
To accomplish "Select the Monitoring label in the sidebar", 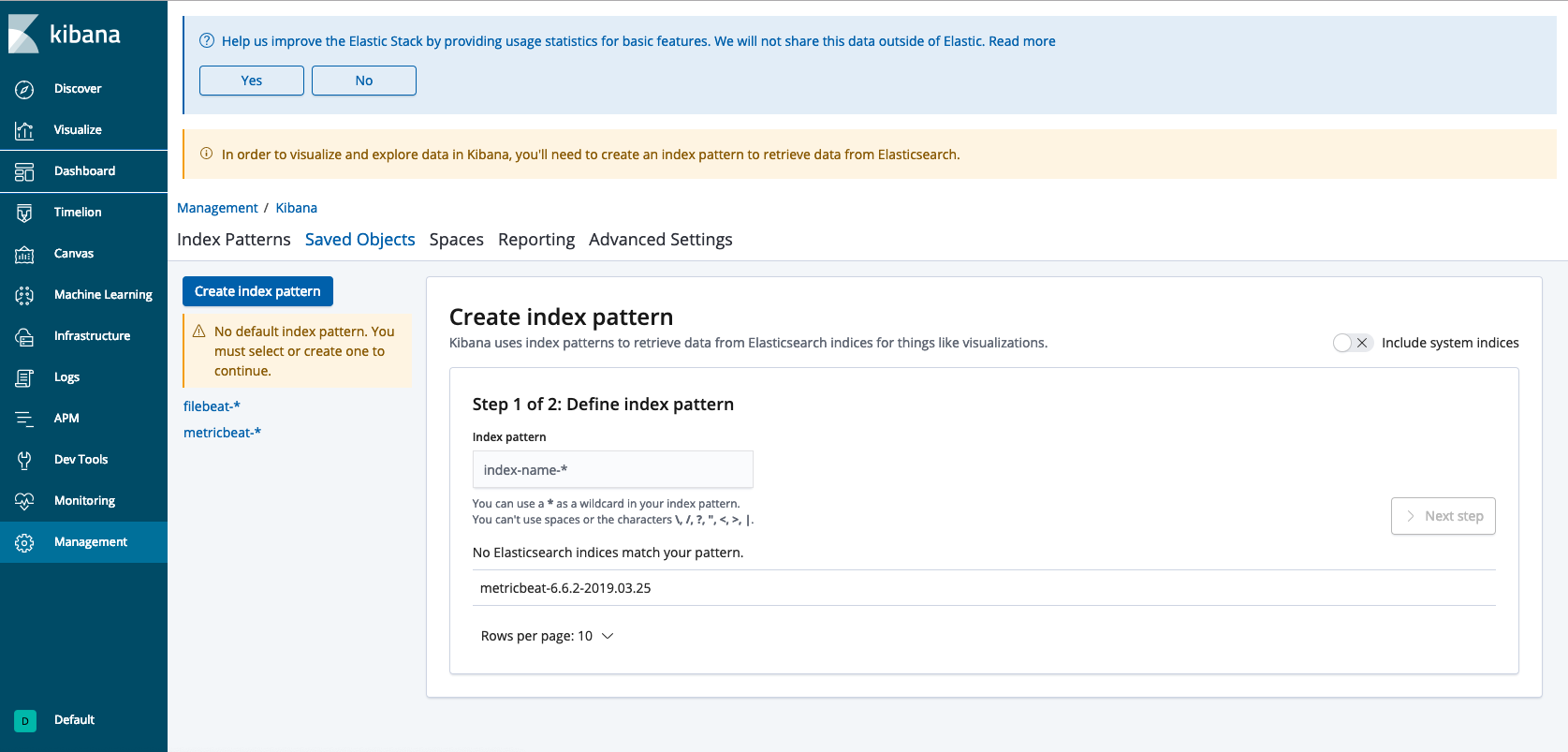I will (x=85, y=500).
